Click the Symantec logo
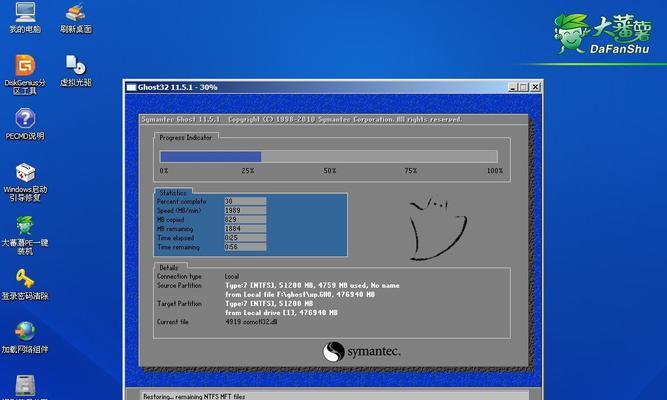Screen dimensions: 667x400 tap(361, 352)
